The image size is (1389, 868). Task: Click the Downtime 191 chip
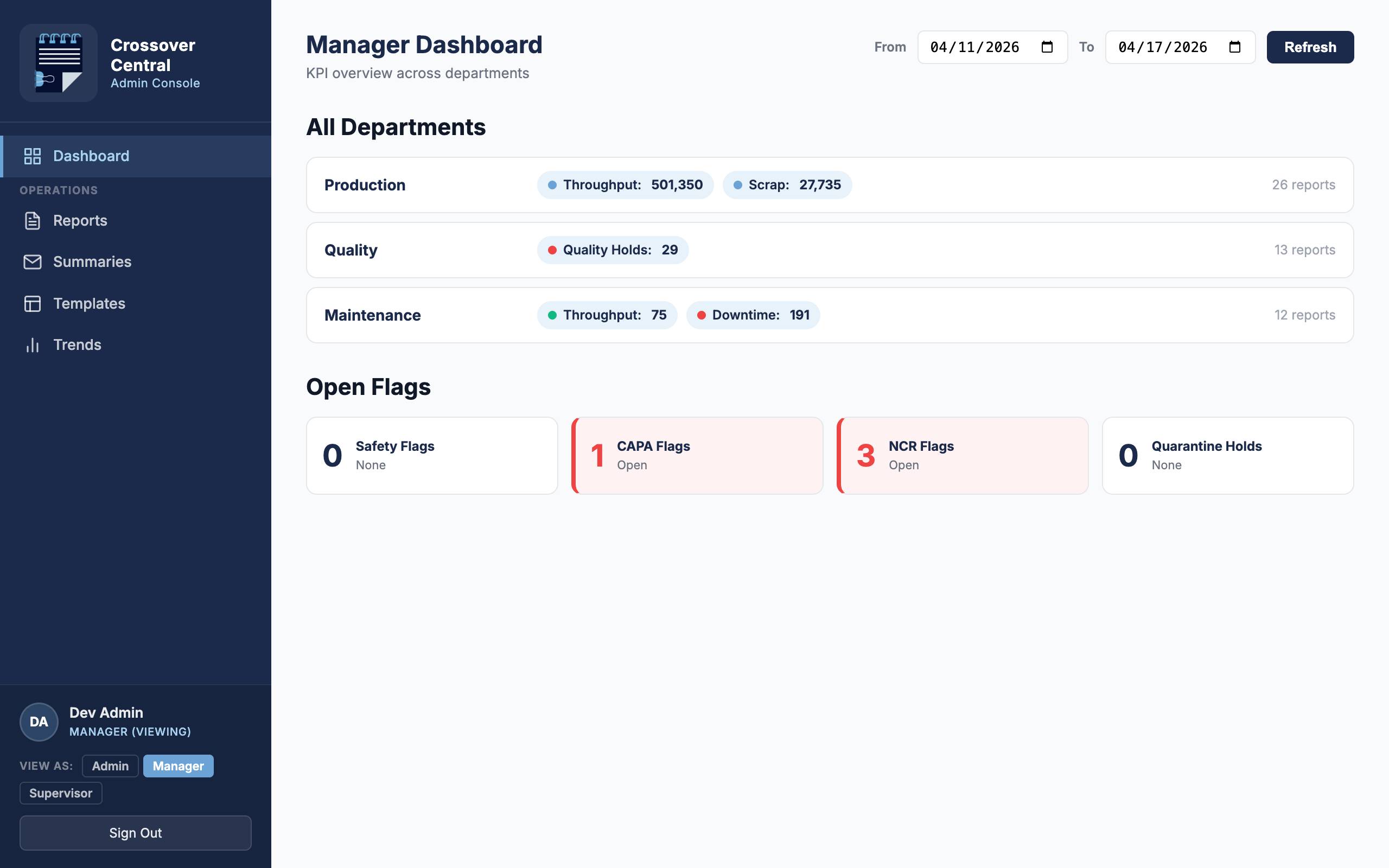[753, 315]
